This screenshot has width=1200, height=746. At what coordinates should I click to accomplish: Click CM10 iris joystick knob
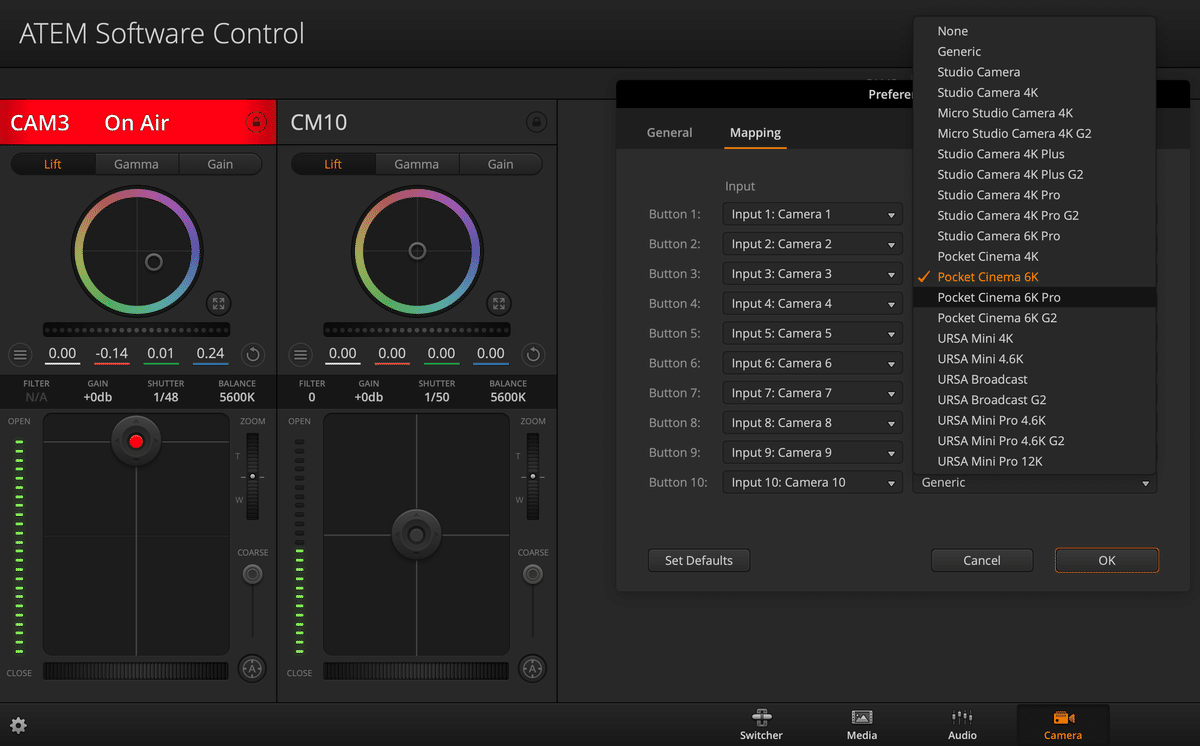click(x=416, y=533)
